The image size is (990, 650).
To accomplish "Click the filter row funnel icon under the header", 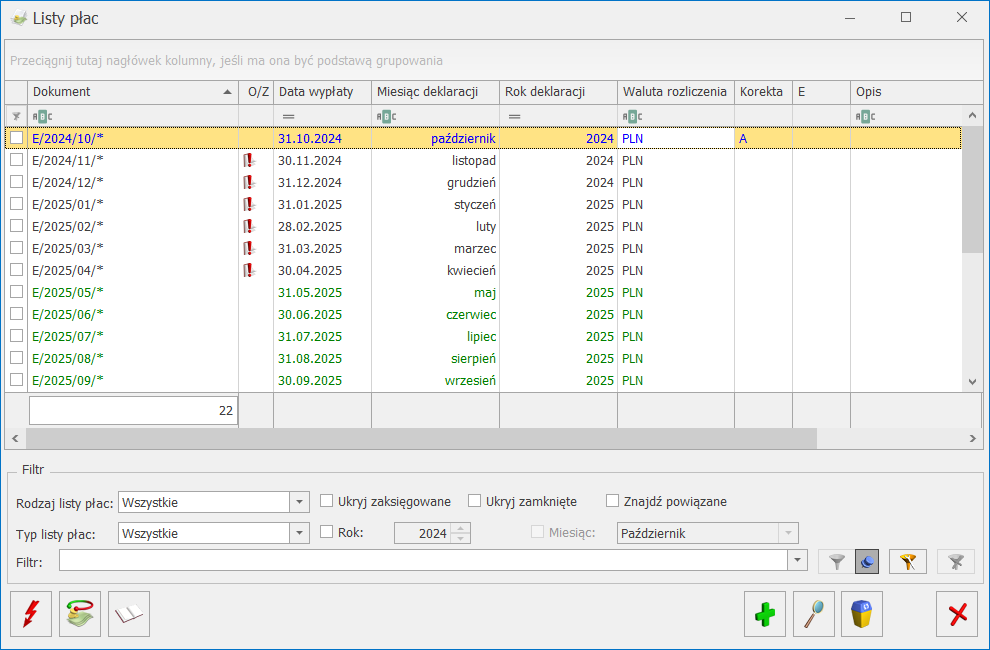I will [x=16, y=116].
